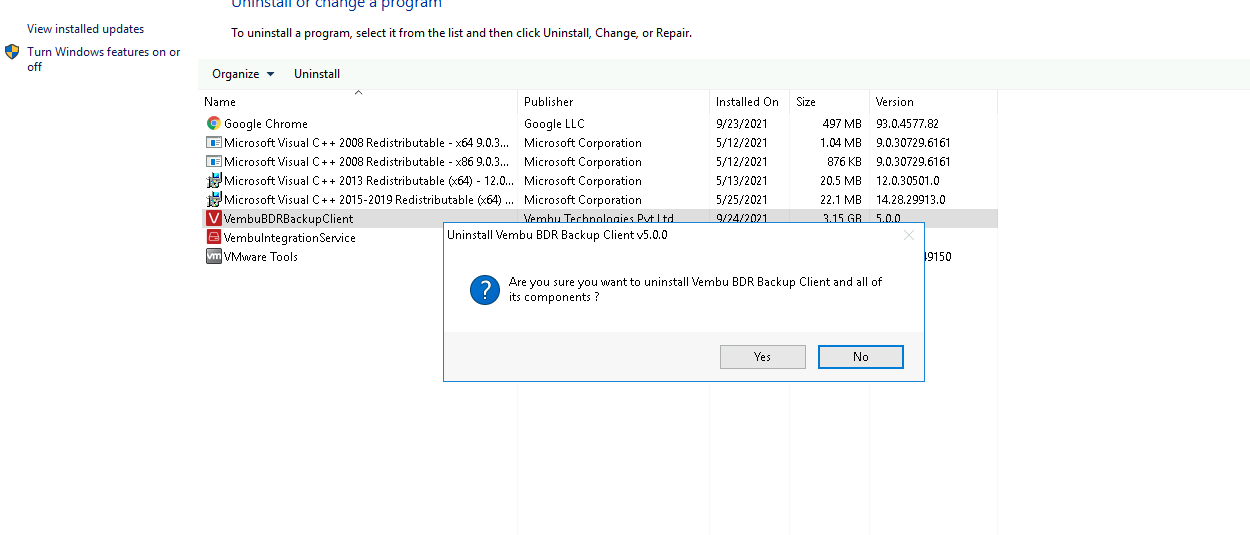Click the Visual C++ 2008 x64 icon

(213, 143)
